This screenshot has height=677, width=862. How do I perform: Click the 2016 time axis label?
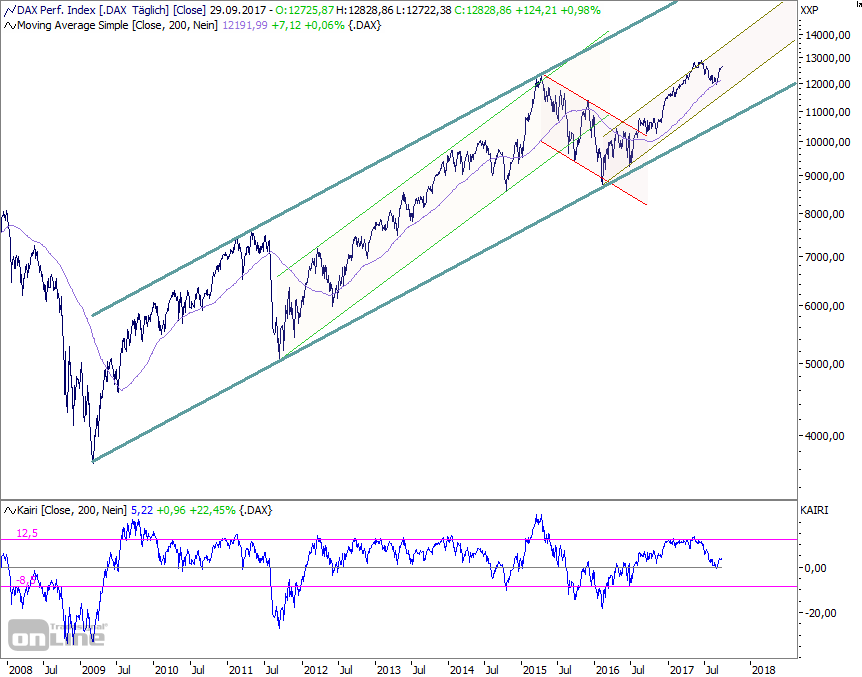[x=608, y=670]
